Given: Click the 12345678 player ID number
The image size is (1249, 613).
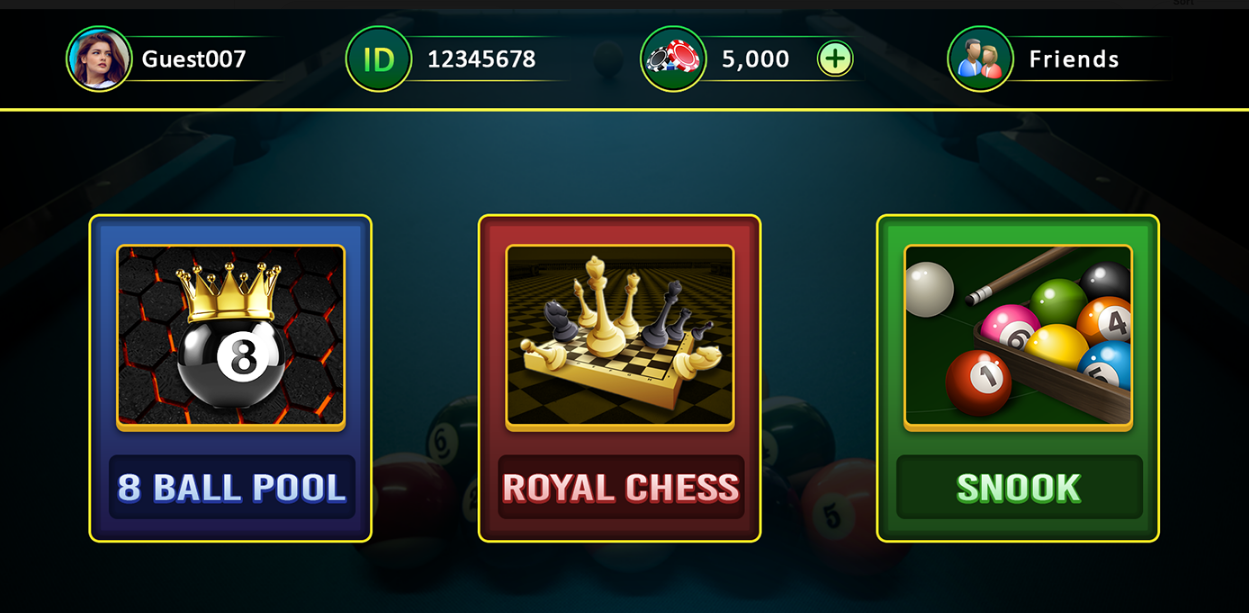Looking at the screenshot, I should 482,59.
